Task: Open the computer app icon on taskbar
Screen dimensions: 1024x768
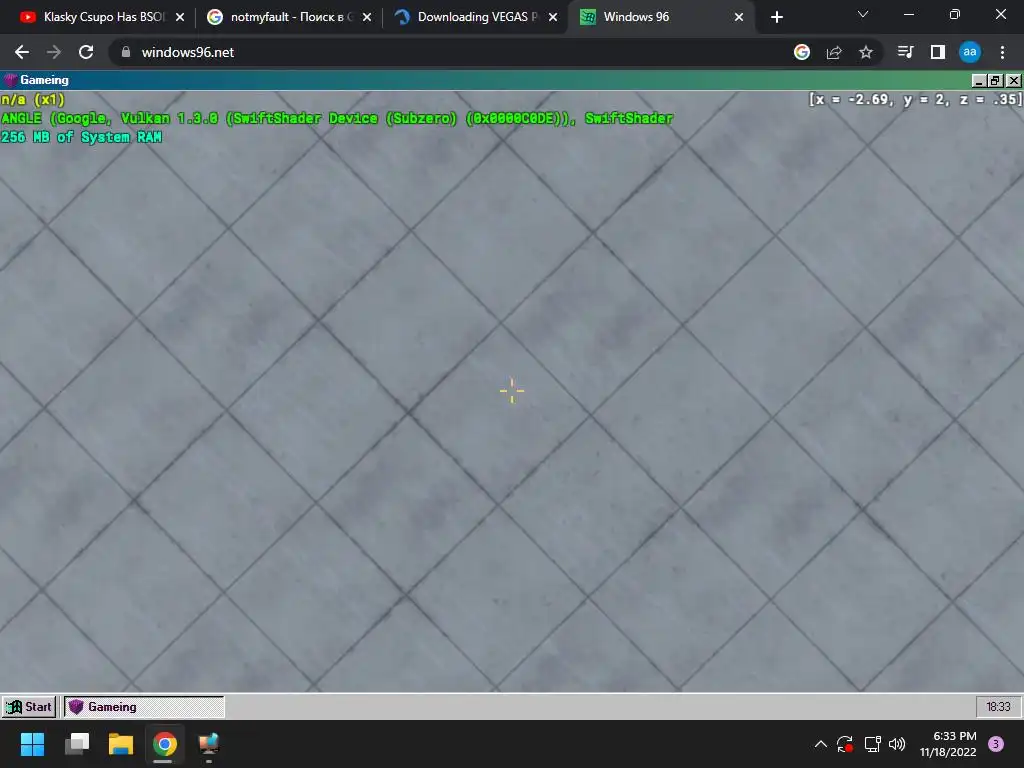Action: coord(208,744)
